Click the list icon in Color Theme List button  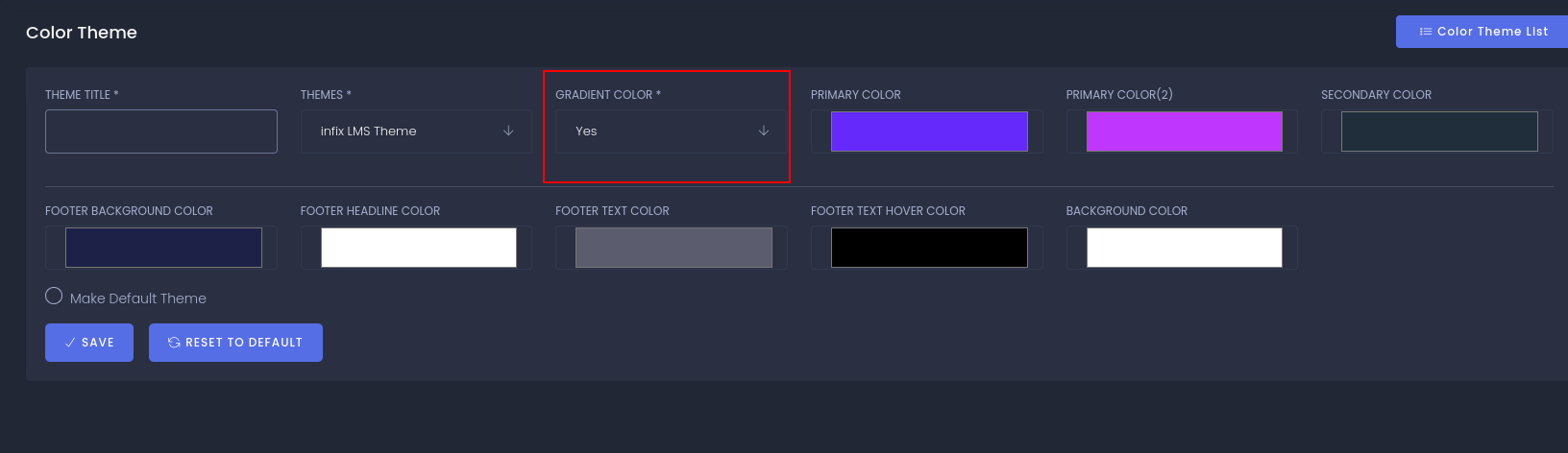(x=1426, y=32)
